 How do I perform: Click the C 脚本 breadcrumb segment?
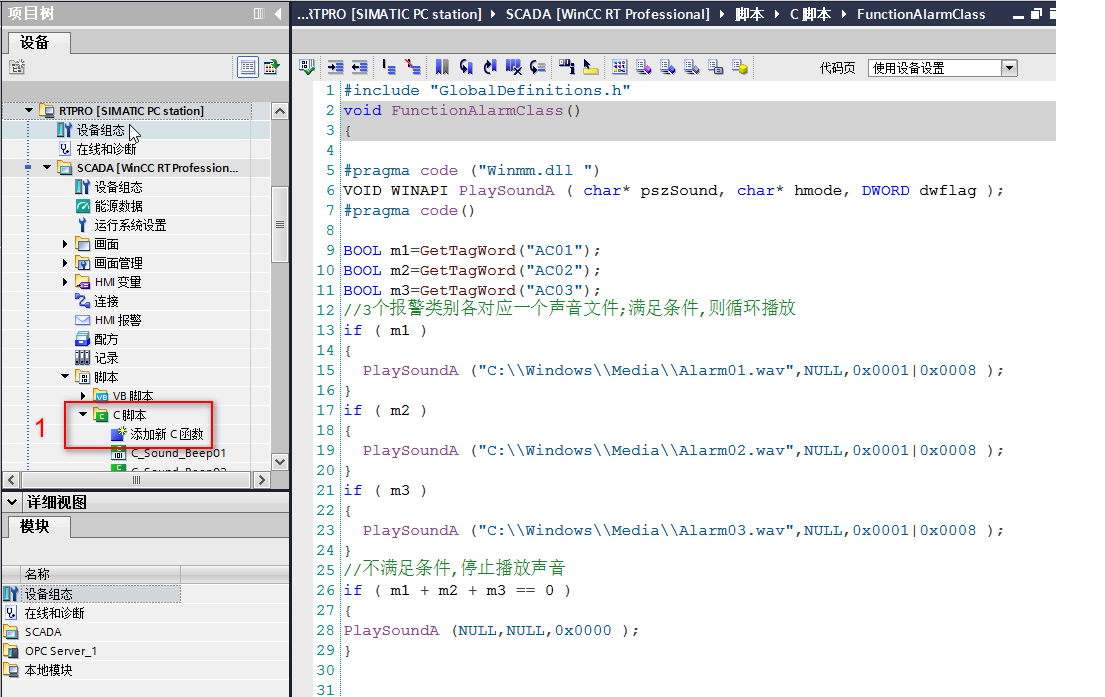pos(810,14)
